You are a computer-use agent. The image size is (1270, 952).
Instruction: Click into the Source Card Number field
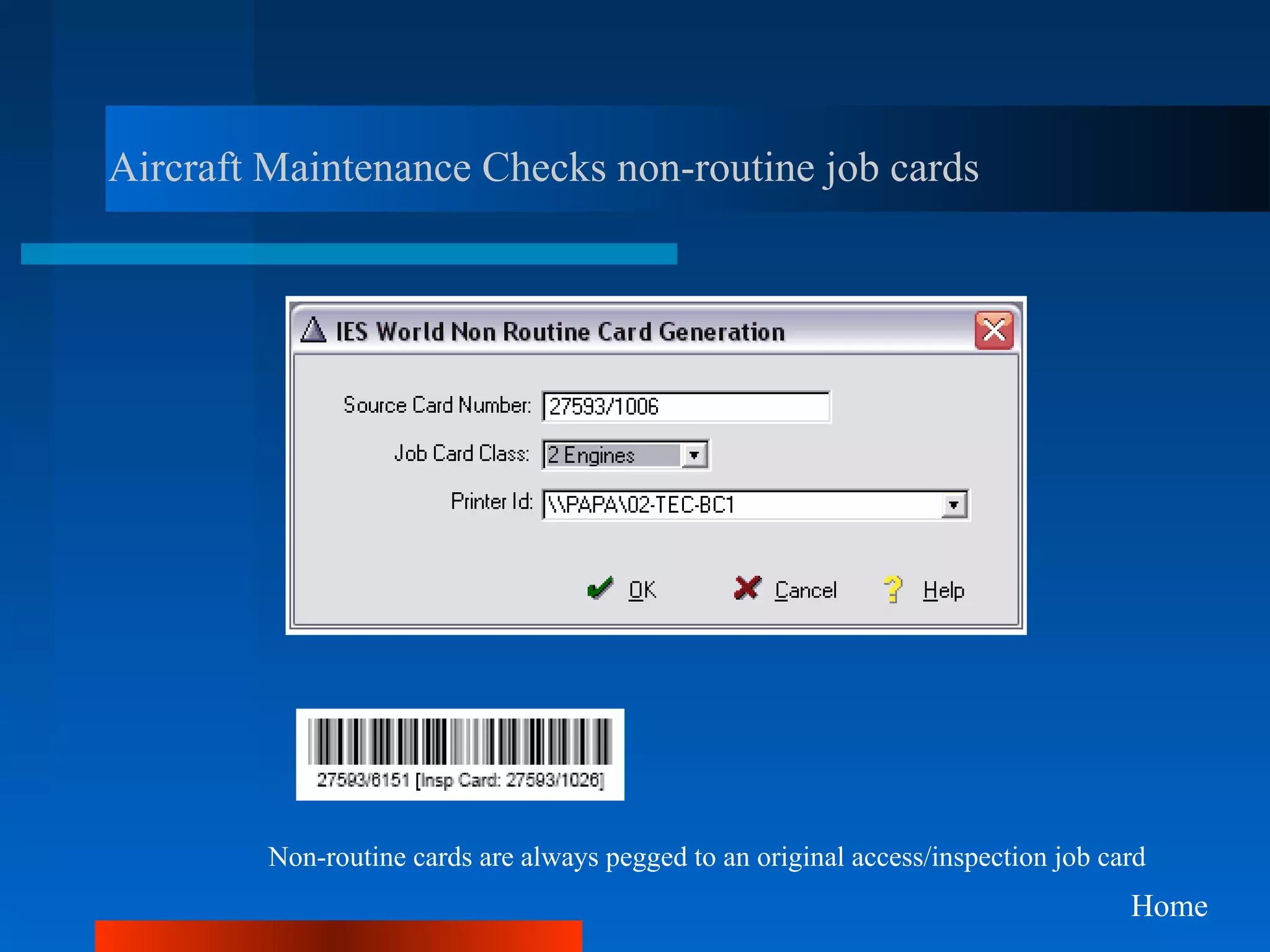[686, 407]
